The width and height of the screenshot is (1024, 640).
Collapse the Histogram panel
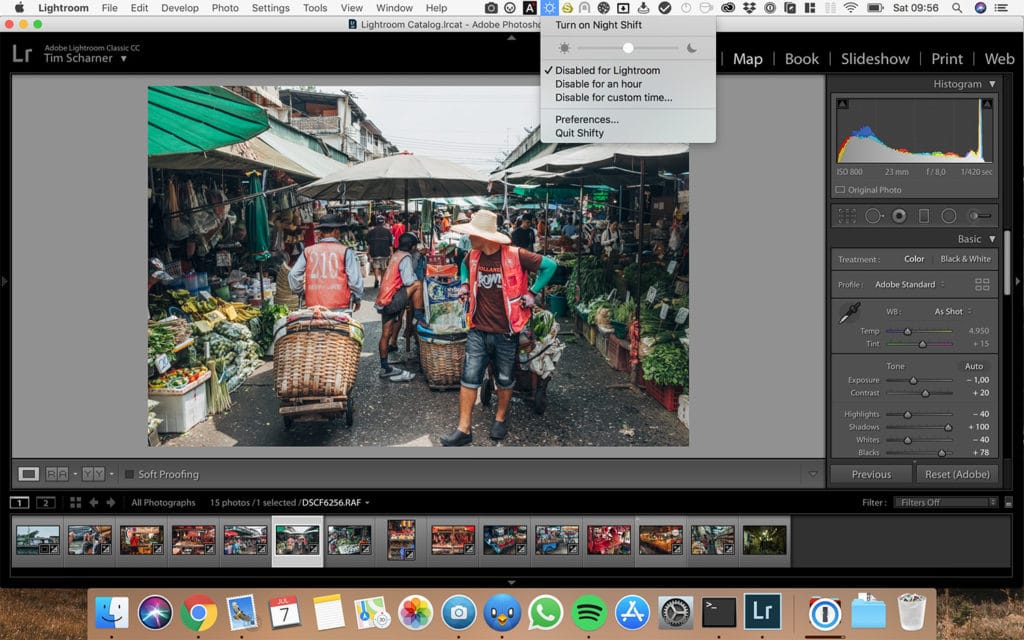point(992,84)
